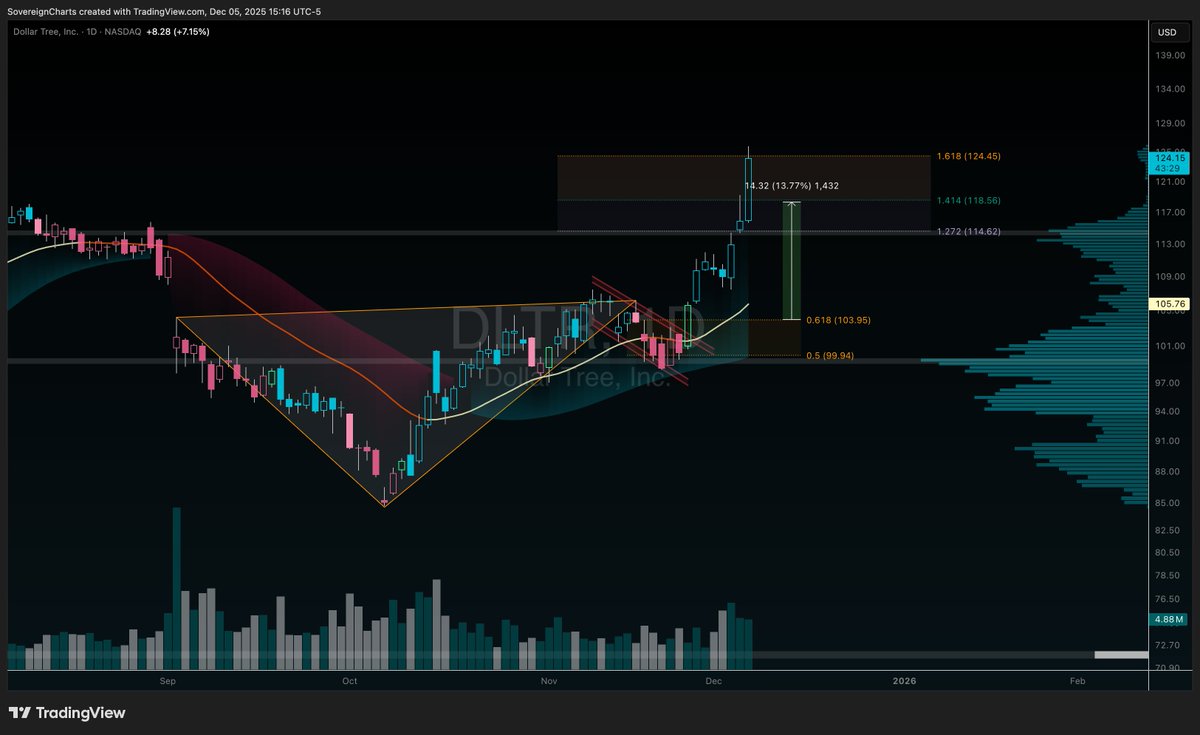1200x735 pixels.
Task: Click the 72.70 price axis label
Action: tap(1169, 647)
